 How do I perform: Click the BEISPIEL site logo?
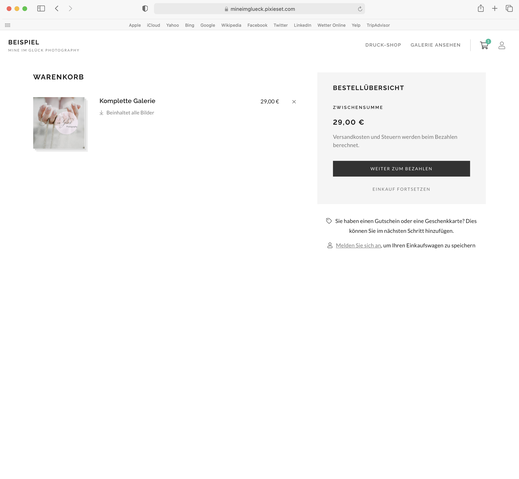[24, 42]
